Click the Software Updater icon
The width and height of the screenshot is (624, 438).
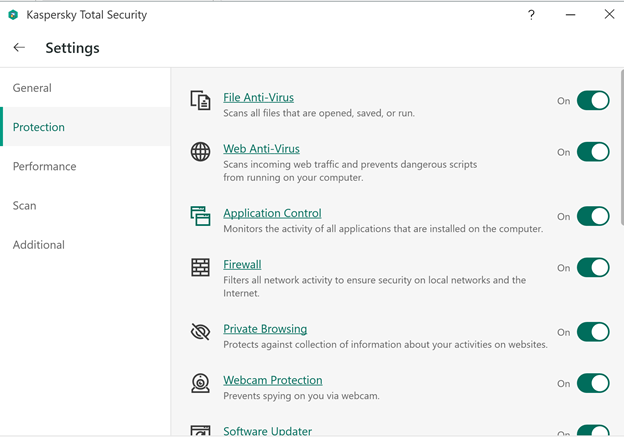click(200, 431)
